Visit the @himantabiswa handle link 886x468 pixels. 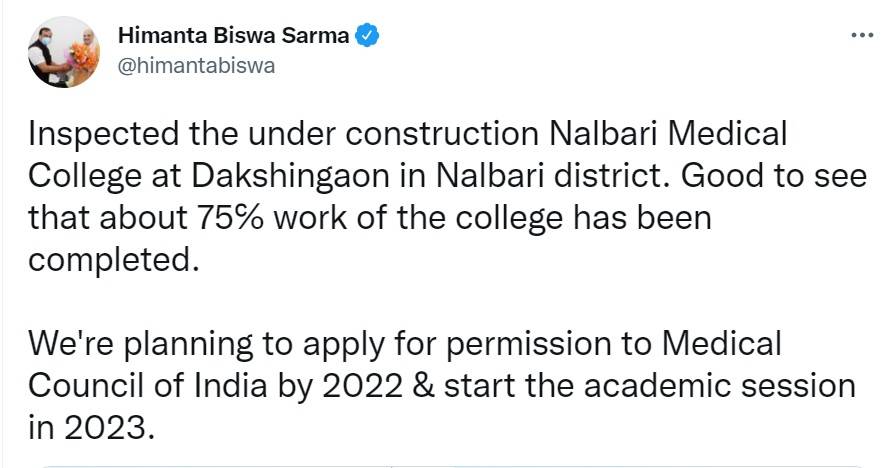pyautogui.click(x=196, y=65)
